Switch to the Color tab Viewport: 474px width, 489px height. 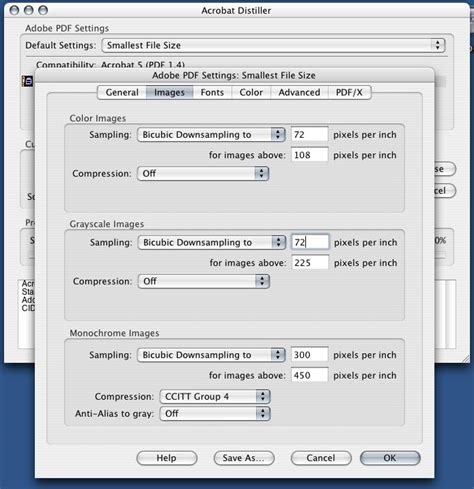coord(251,92)
